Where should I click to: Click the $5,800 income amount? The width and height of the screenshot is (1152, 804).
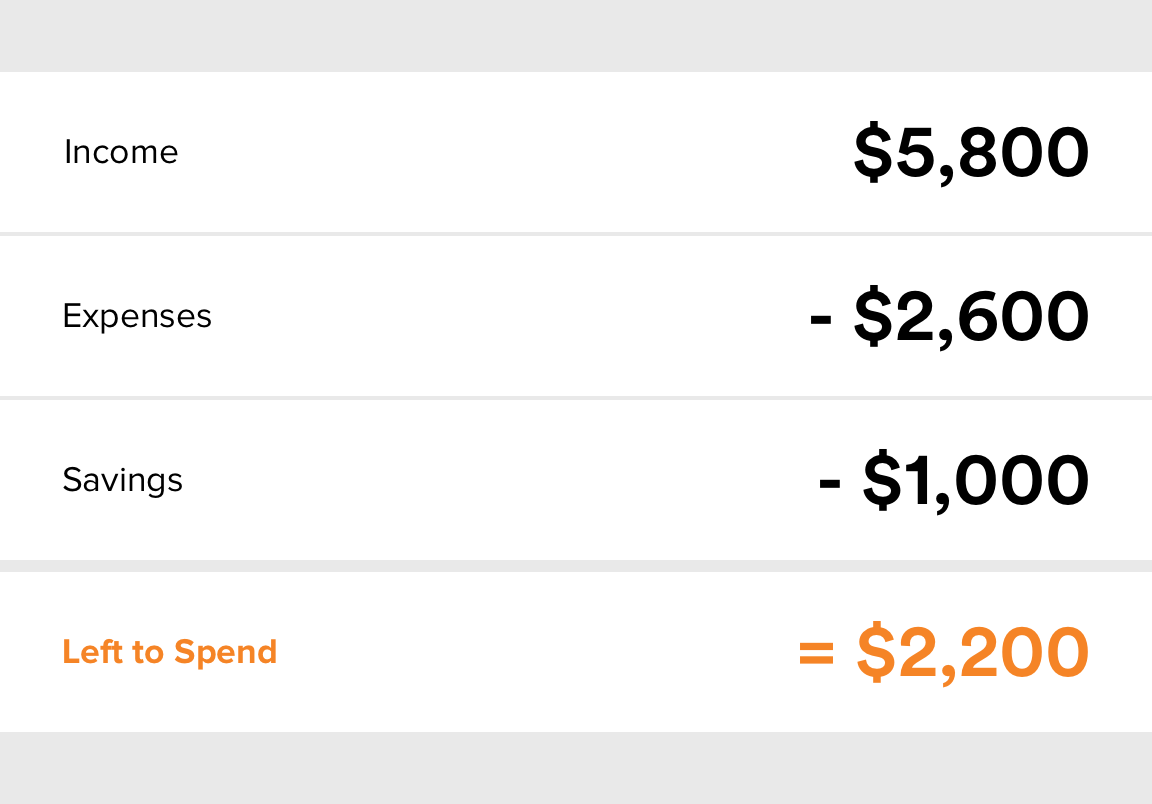[971, 153]
